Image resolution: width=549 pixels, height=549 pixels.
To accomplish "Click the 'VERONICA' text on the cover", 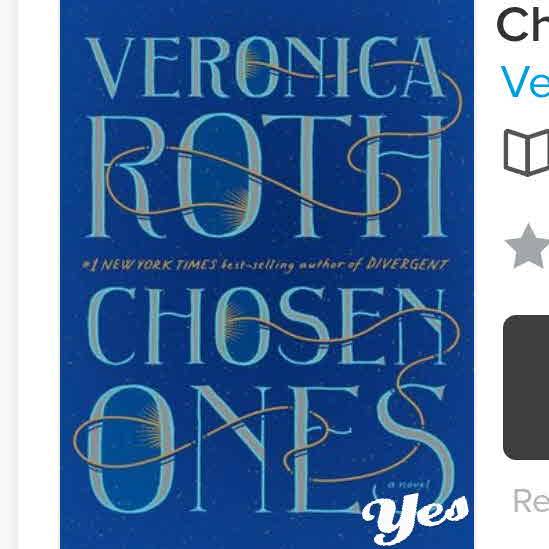I will point(265,67).
